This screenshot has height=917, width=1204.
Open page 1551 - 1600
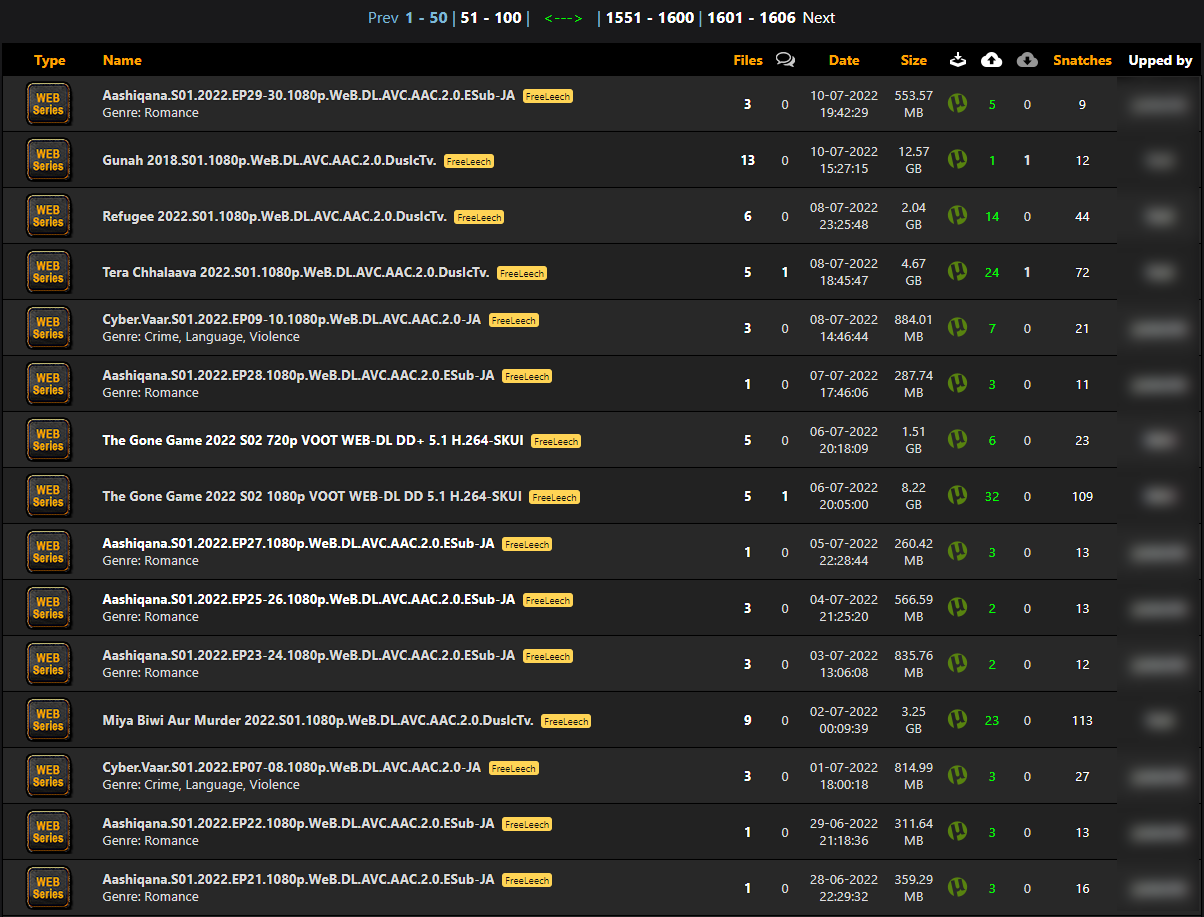(650, 17)
